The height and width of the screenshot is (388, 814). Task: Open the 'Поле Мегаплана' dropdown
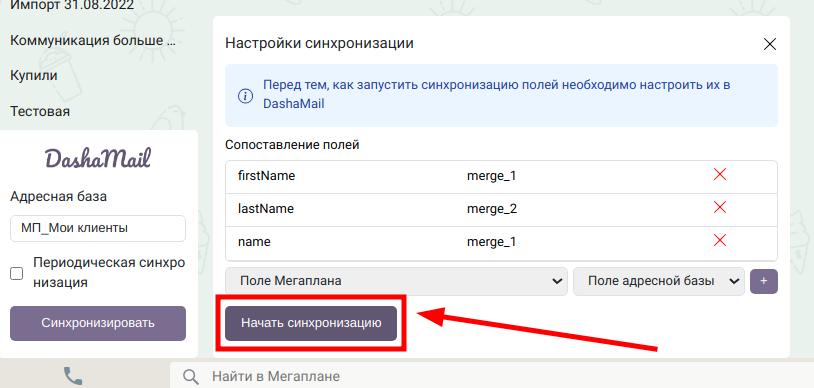(x=396, y=281)
